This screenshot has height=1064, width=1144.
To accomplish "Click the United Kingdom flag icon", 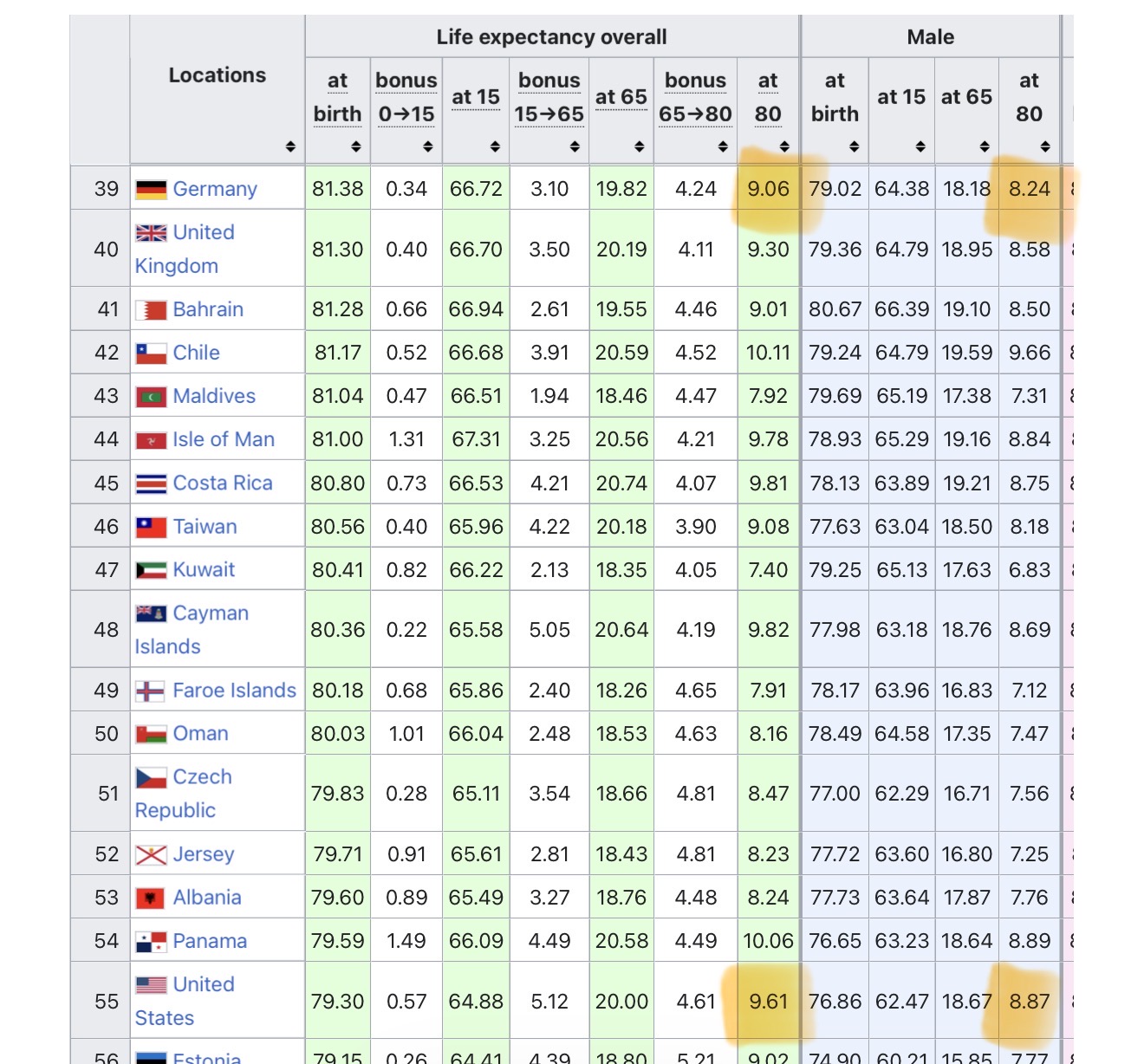I will (151, 233).
